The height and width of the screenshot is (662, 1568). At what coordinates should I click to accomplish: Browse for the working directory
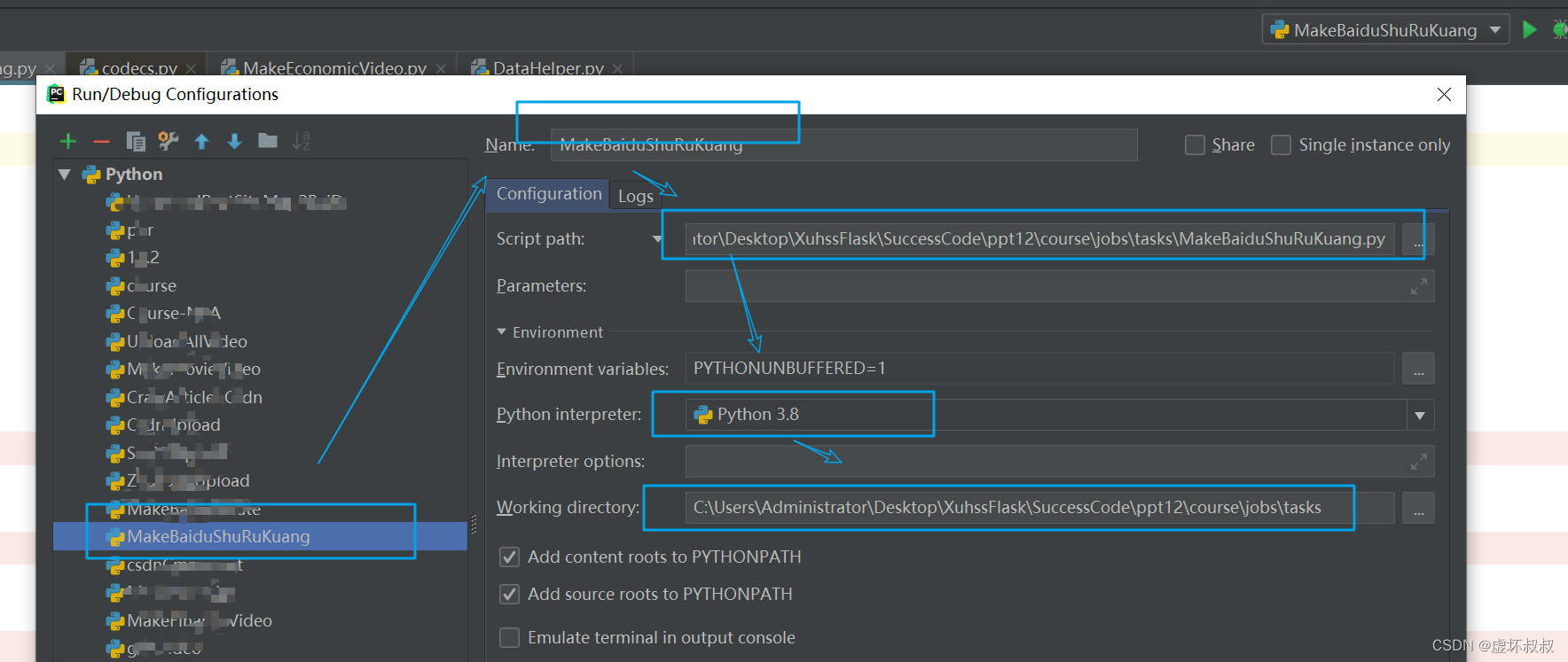pyautogui.click(x=1418, y=508)
